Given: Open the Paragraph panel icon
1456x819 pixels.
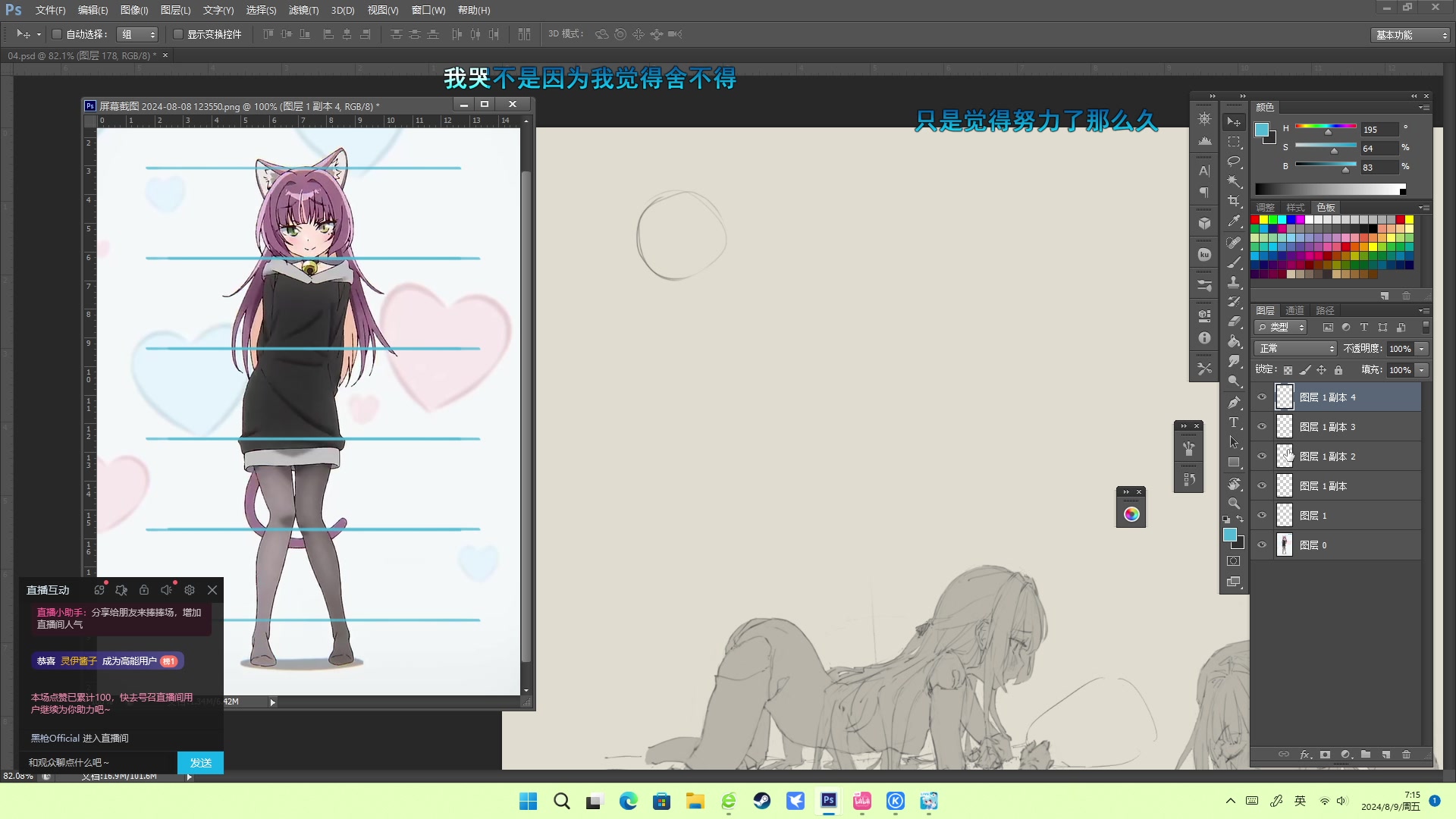Looking at the screenshot, I should coord(1204,193).
